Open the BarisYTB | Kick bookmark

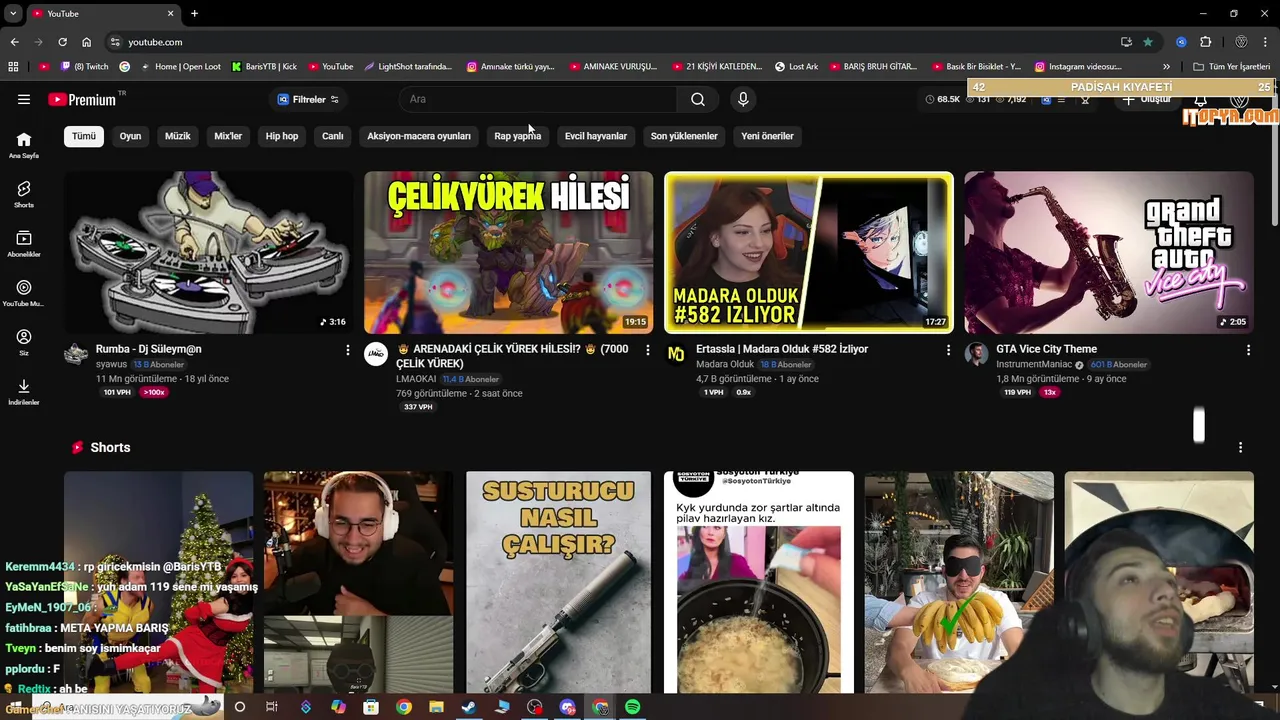tap(264, 67)
